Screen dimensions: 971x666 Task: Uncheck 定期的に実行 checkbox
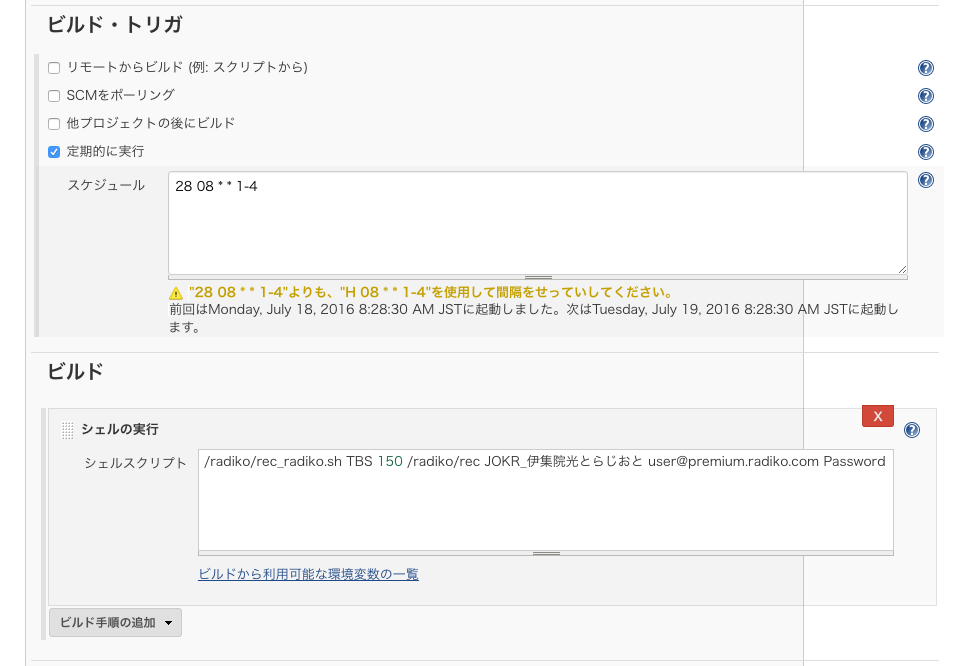[x=54, y=152]
